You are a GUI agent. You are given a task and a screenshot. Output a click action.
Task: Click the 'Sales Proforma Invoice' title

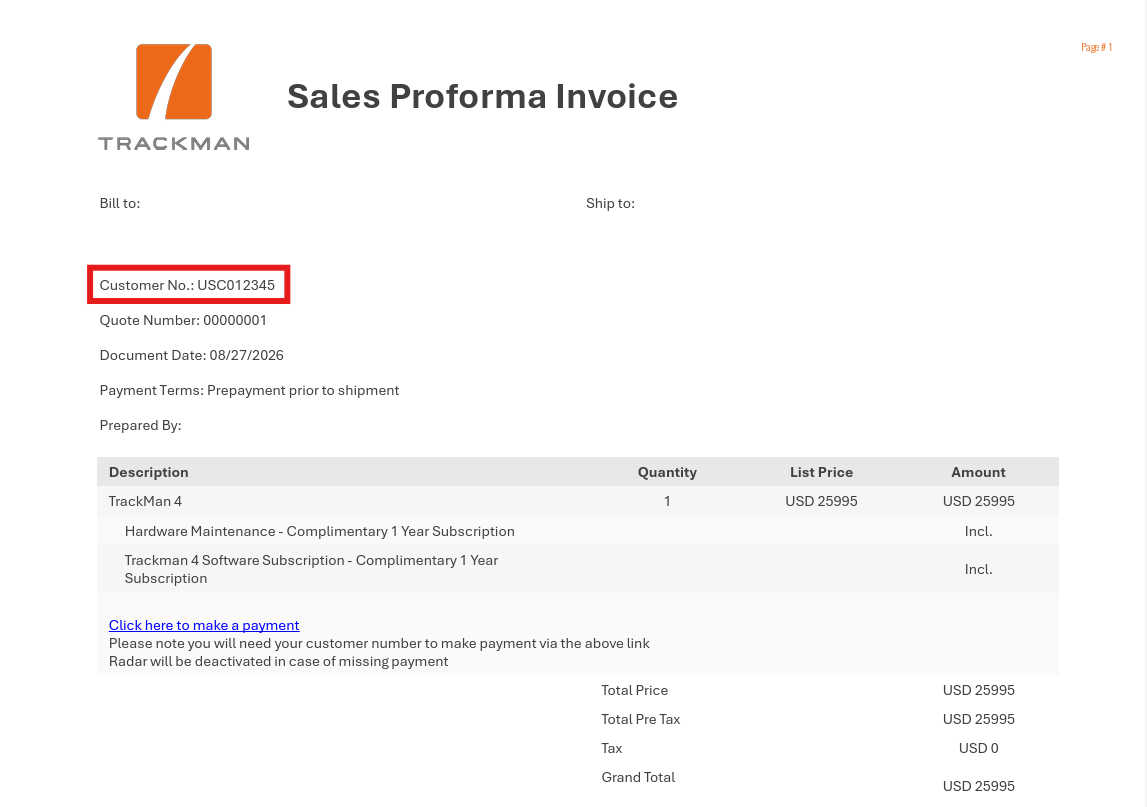pos(482,97)
